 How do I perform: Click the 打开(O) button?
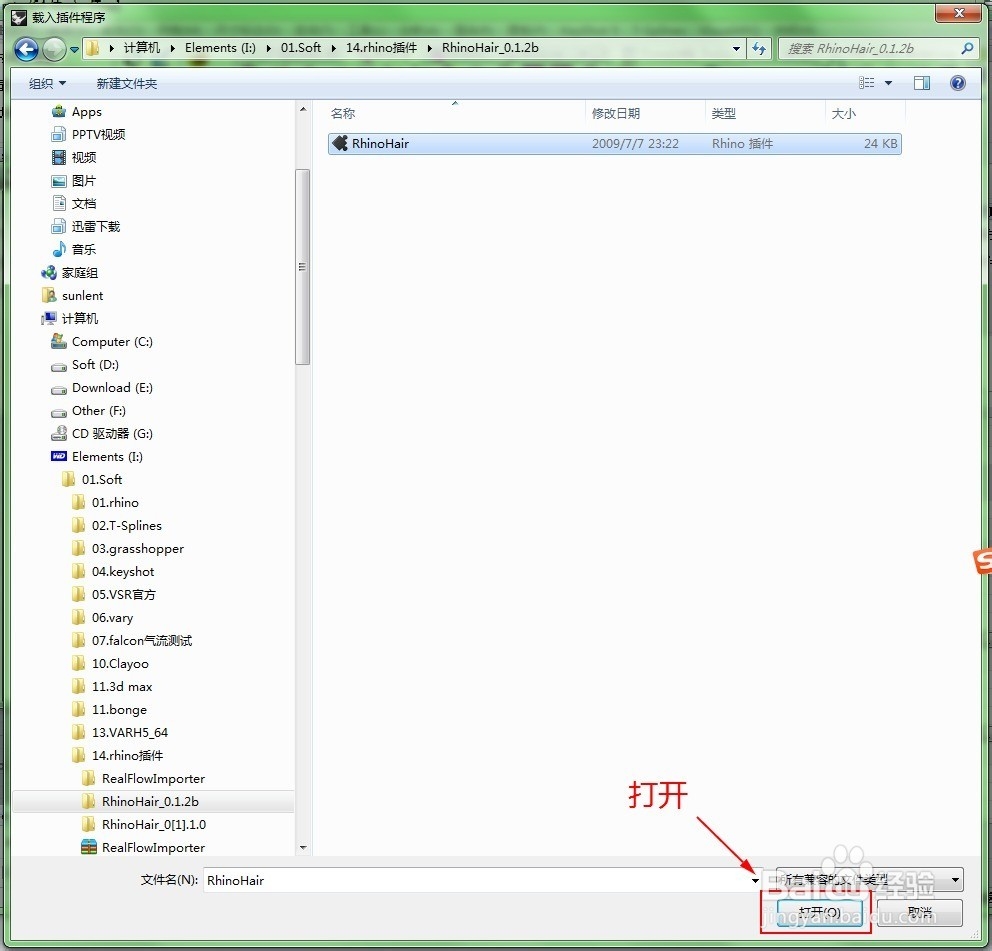pyautogui.click(x=819, y=913)
